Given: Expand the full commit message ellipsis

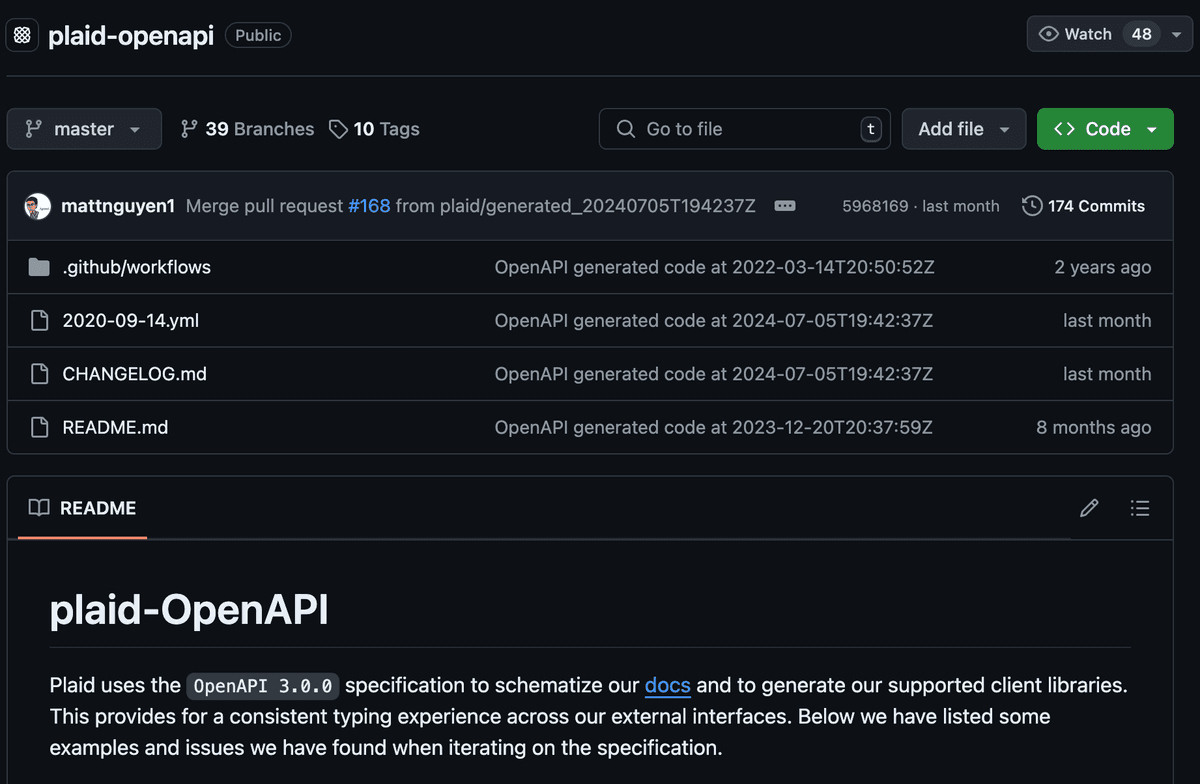Looking at the screenshot, I should 785,206.
